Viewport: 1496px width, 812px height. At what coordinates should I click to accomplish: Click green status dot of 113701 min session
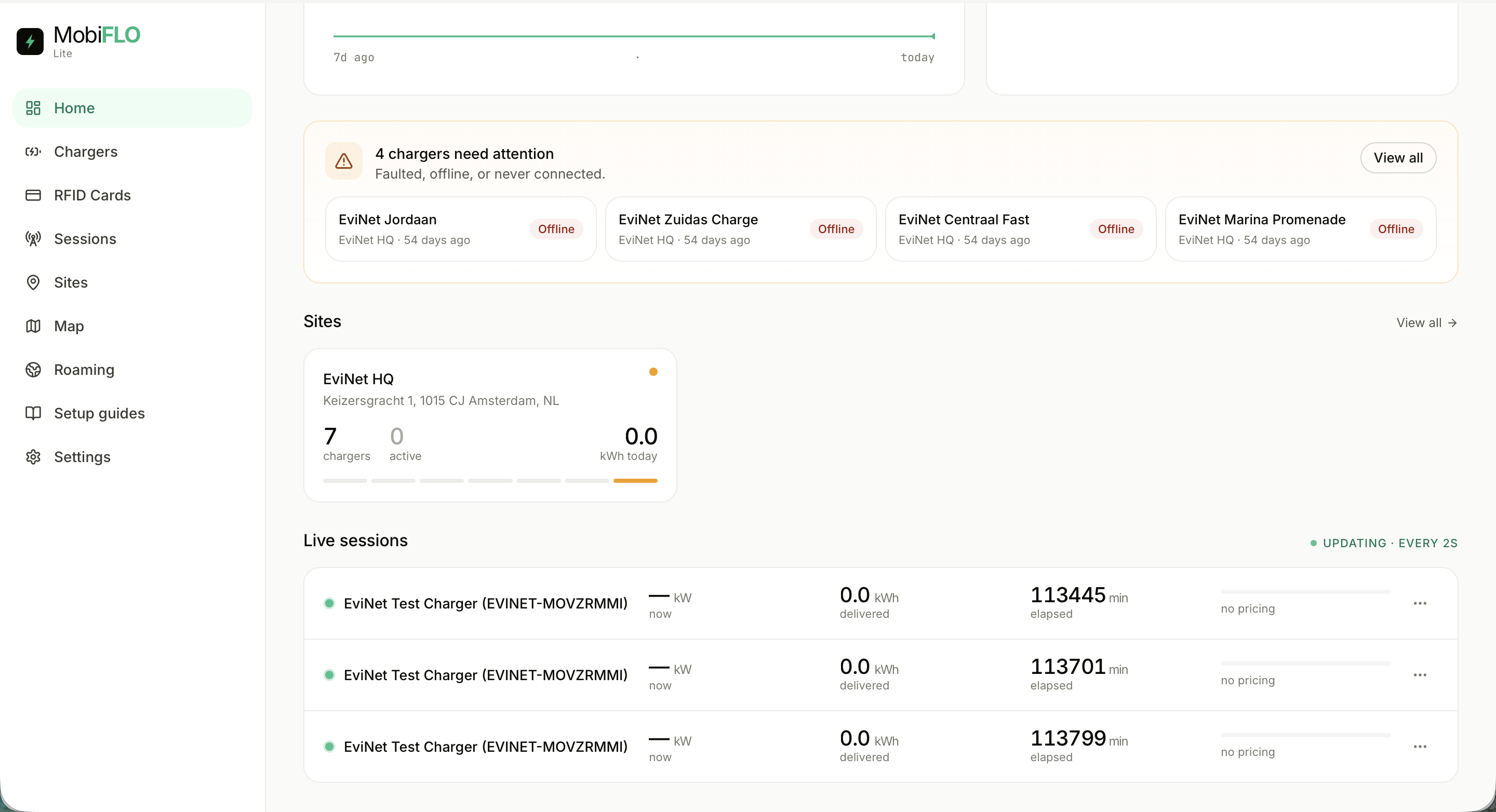click(x=329, y=674)
